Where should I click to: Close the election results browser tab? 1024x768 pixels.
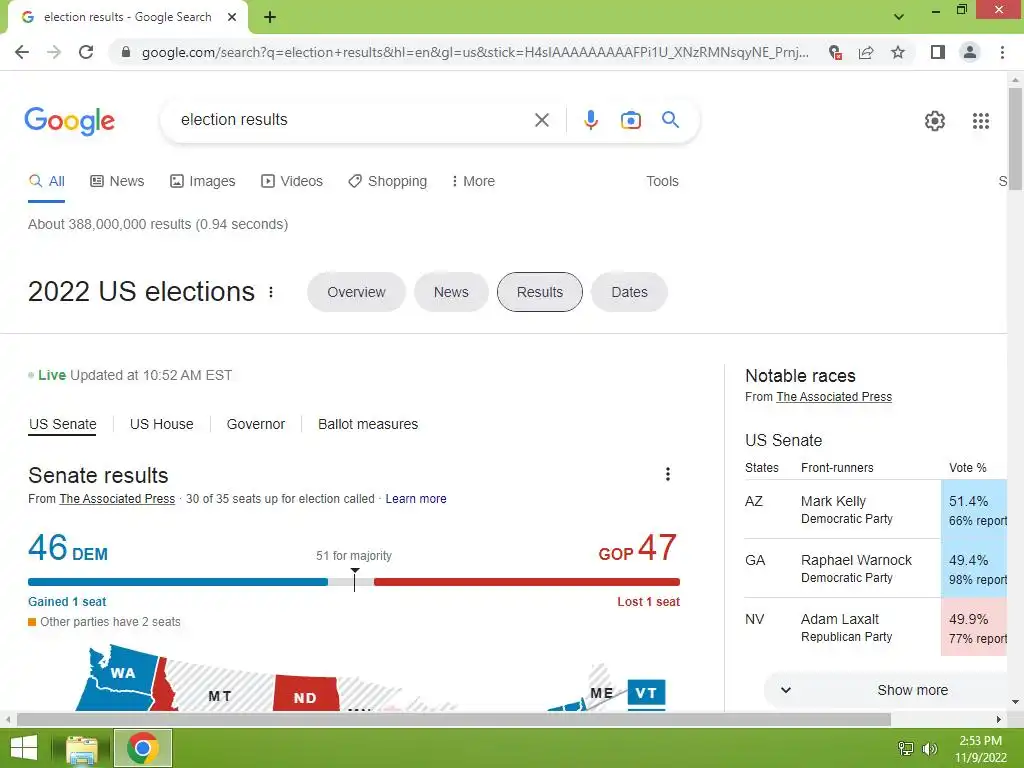click(232, 17)
